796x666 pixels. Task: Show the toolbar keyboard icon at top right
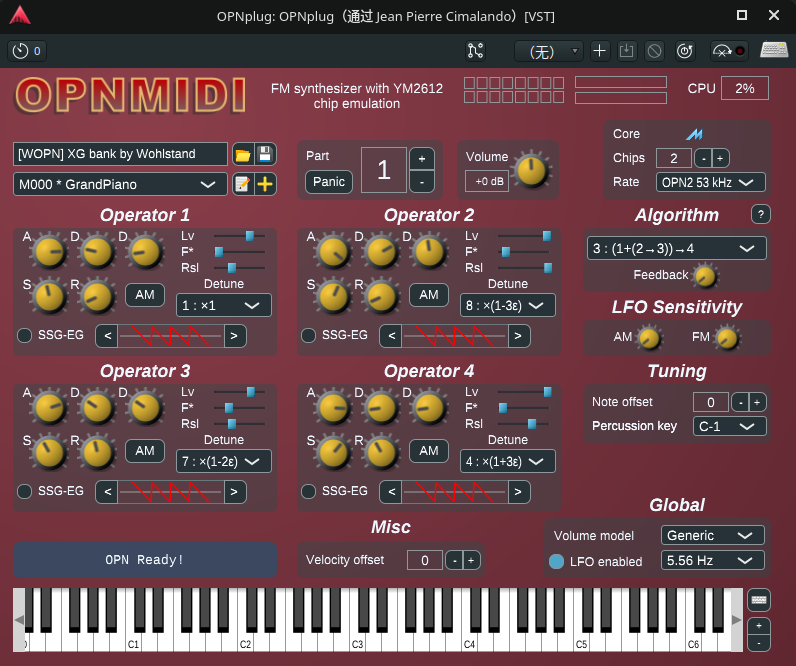pyautogui.click(x=774, y=50)
